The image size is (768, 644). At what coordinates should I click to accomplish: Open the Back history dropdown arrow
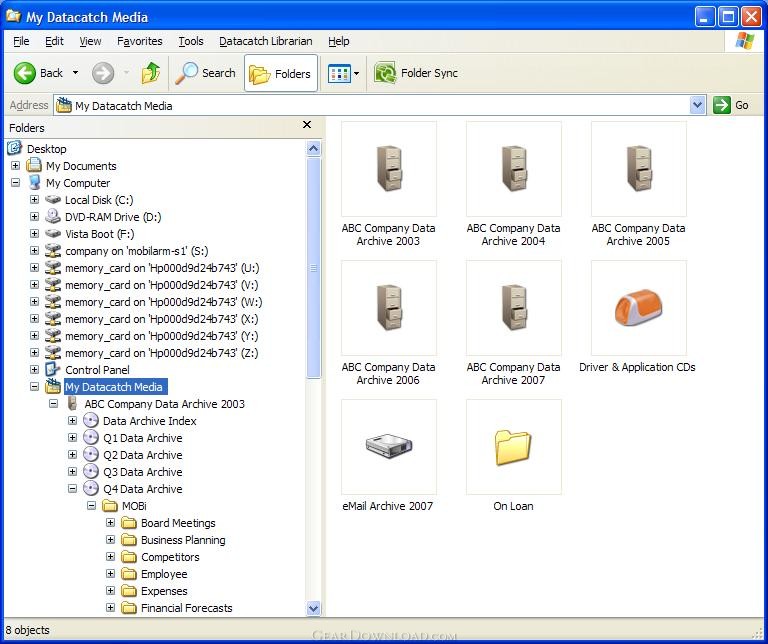coord(75,73)
